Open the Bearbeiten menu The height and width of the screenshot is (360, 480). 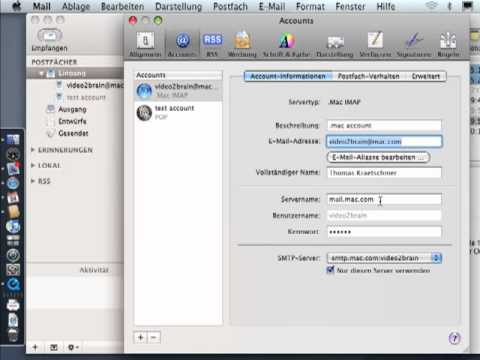122,6
